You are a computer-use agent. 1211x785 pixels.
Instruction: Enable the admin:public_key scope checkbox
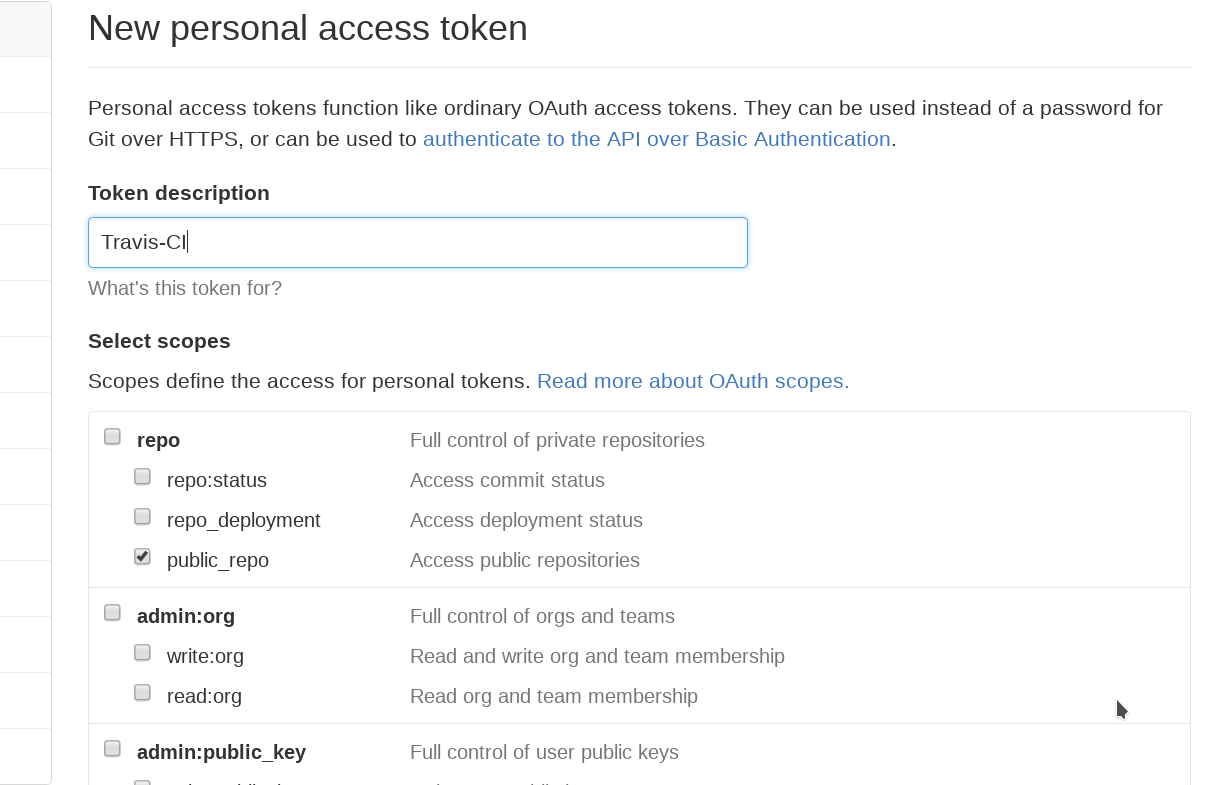coord(112,748)
